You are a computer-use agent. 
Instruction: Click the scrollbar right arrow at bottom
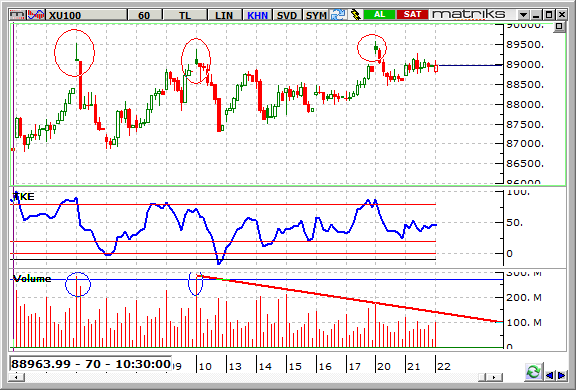[x=494, y=377]
